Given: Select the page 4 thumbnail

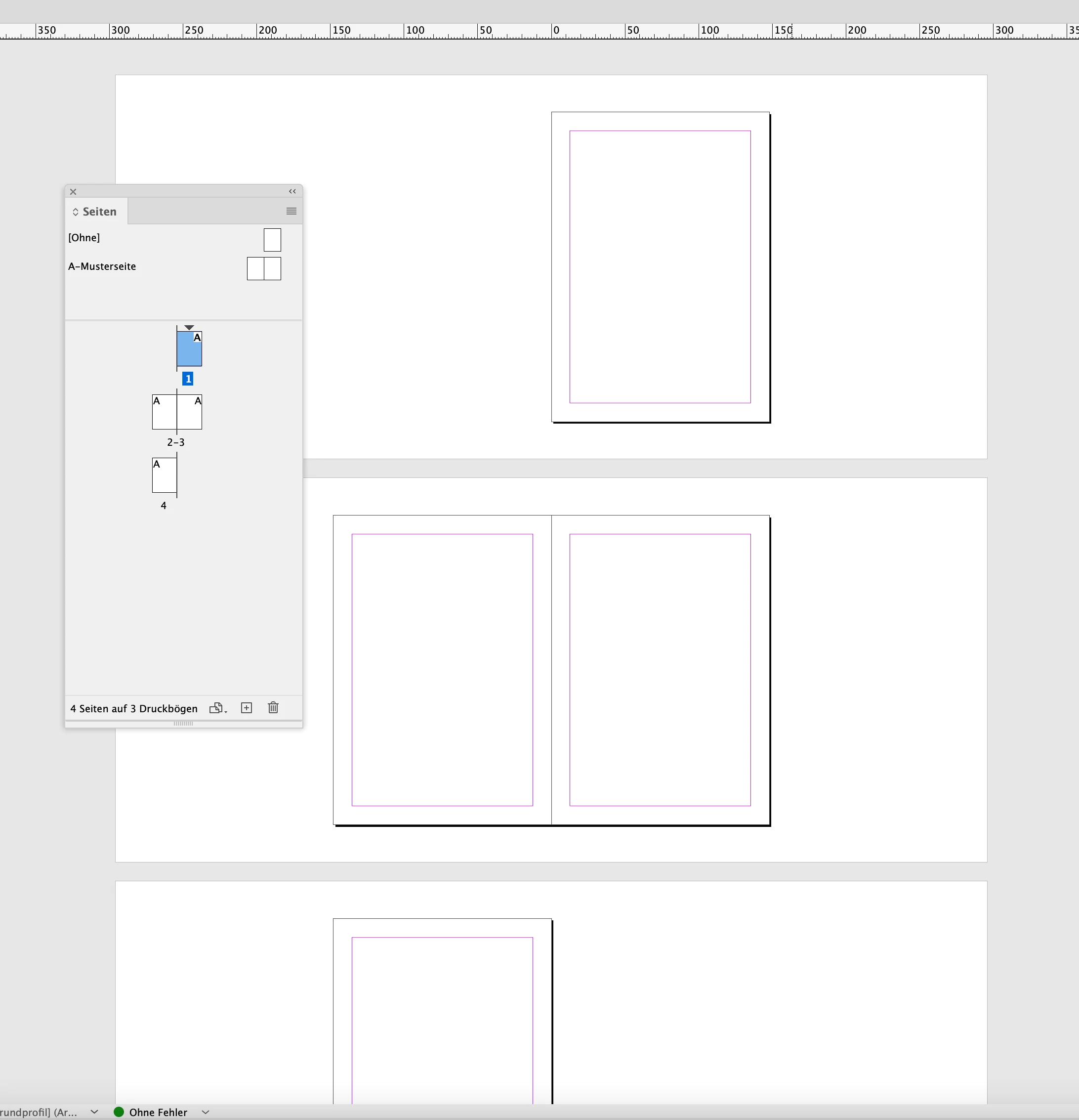Looking at the screenshot, I should click(165, 475).
